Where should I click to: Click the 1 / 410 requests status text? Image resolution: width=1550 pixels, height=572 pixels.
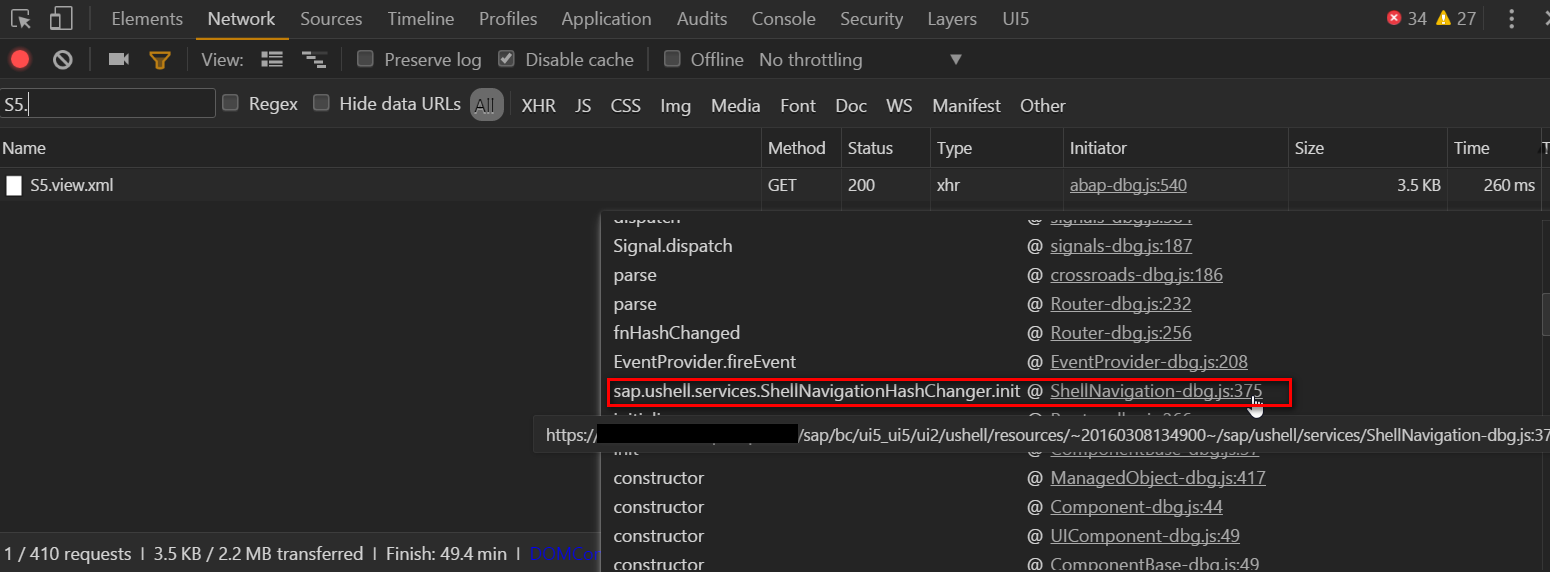click(67, 554)
